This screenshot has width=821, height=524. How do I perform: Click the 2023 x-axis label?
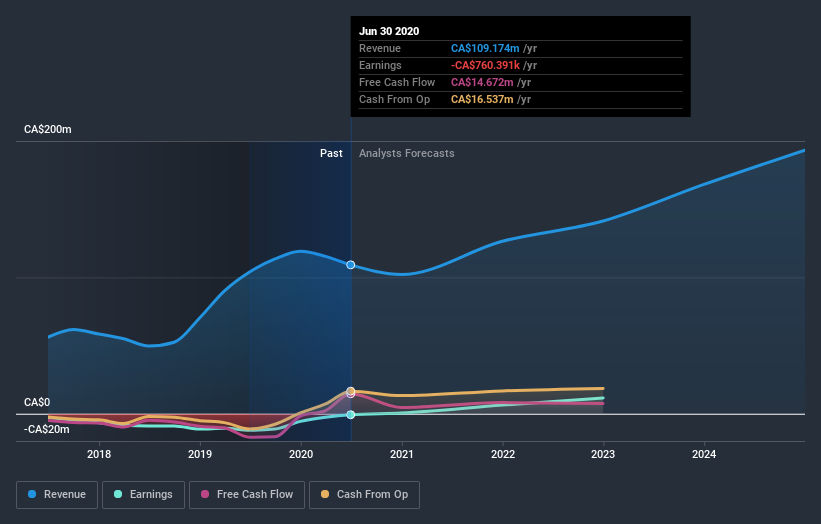[603, 454]
